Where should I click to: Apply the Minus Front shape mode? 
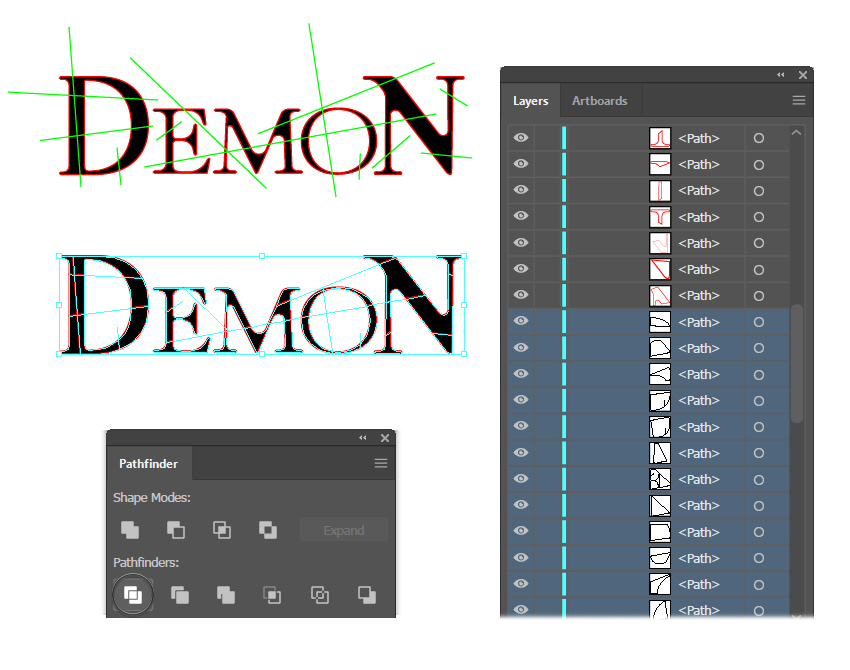176,529
